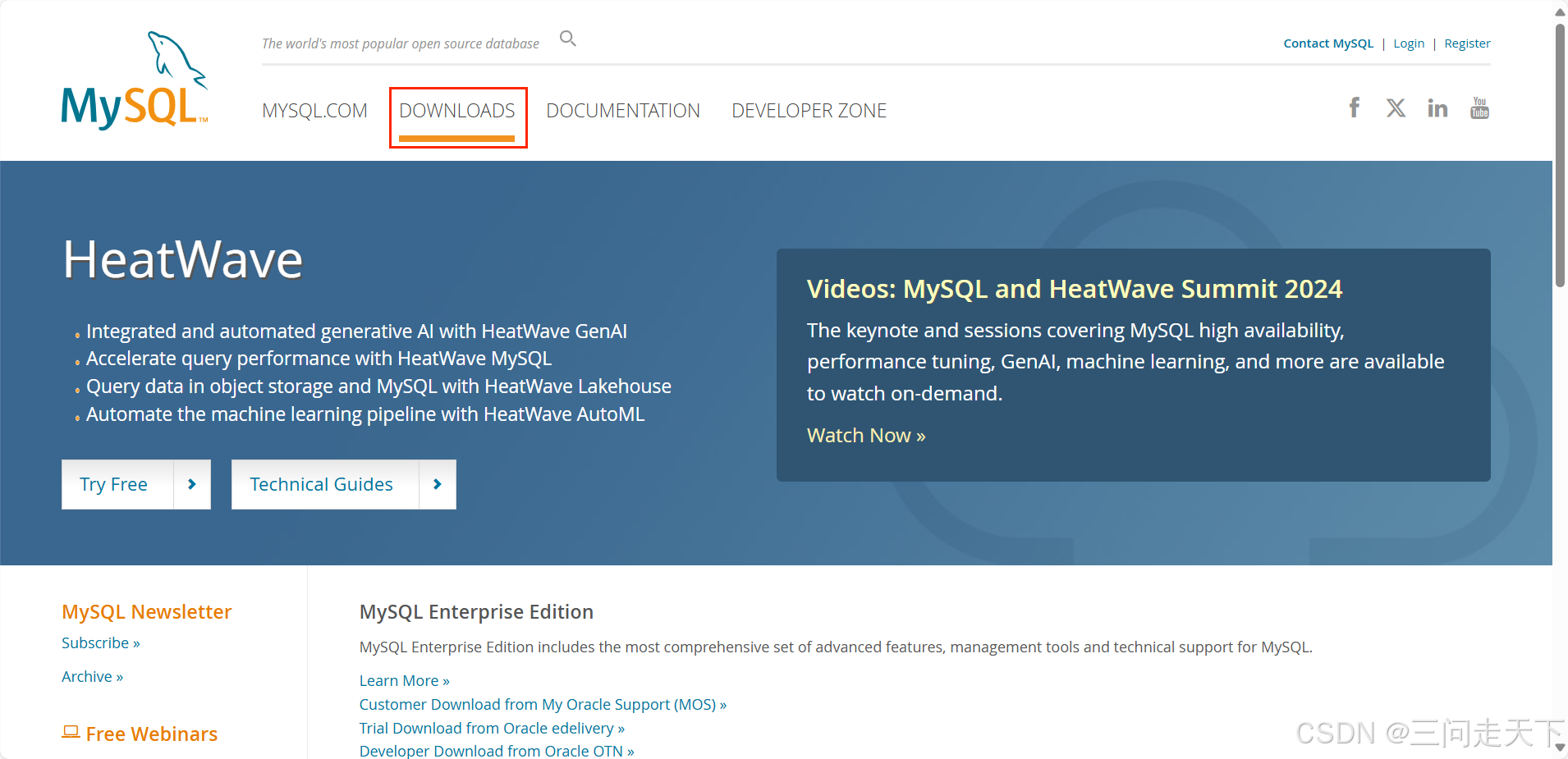Click the newsletter Subscribe link
This screenshot has width=1568, height=759.
[100, 643]
